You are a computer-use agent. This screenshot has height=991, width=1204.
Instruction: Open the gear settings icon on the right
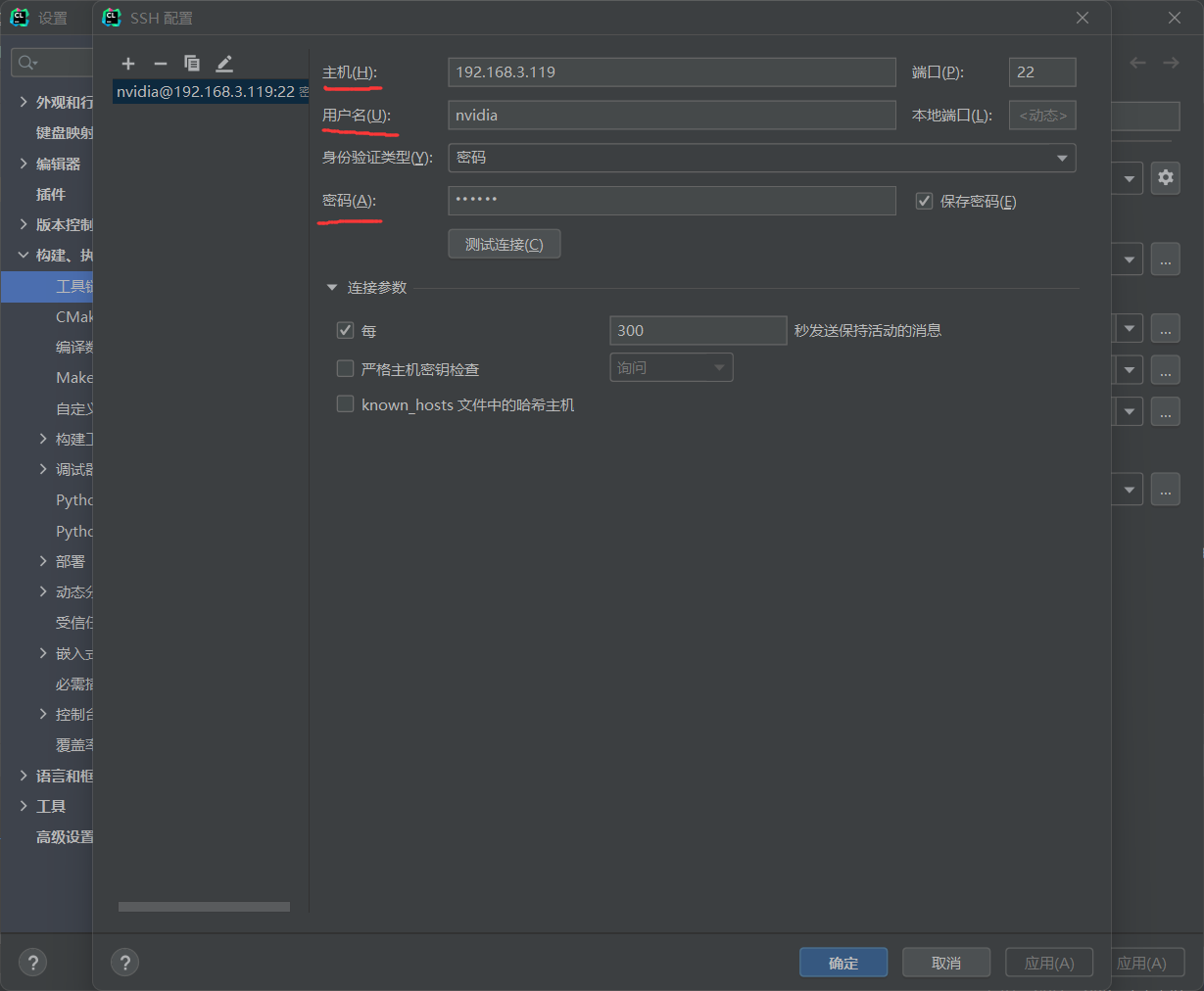click(1165, 177)
